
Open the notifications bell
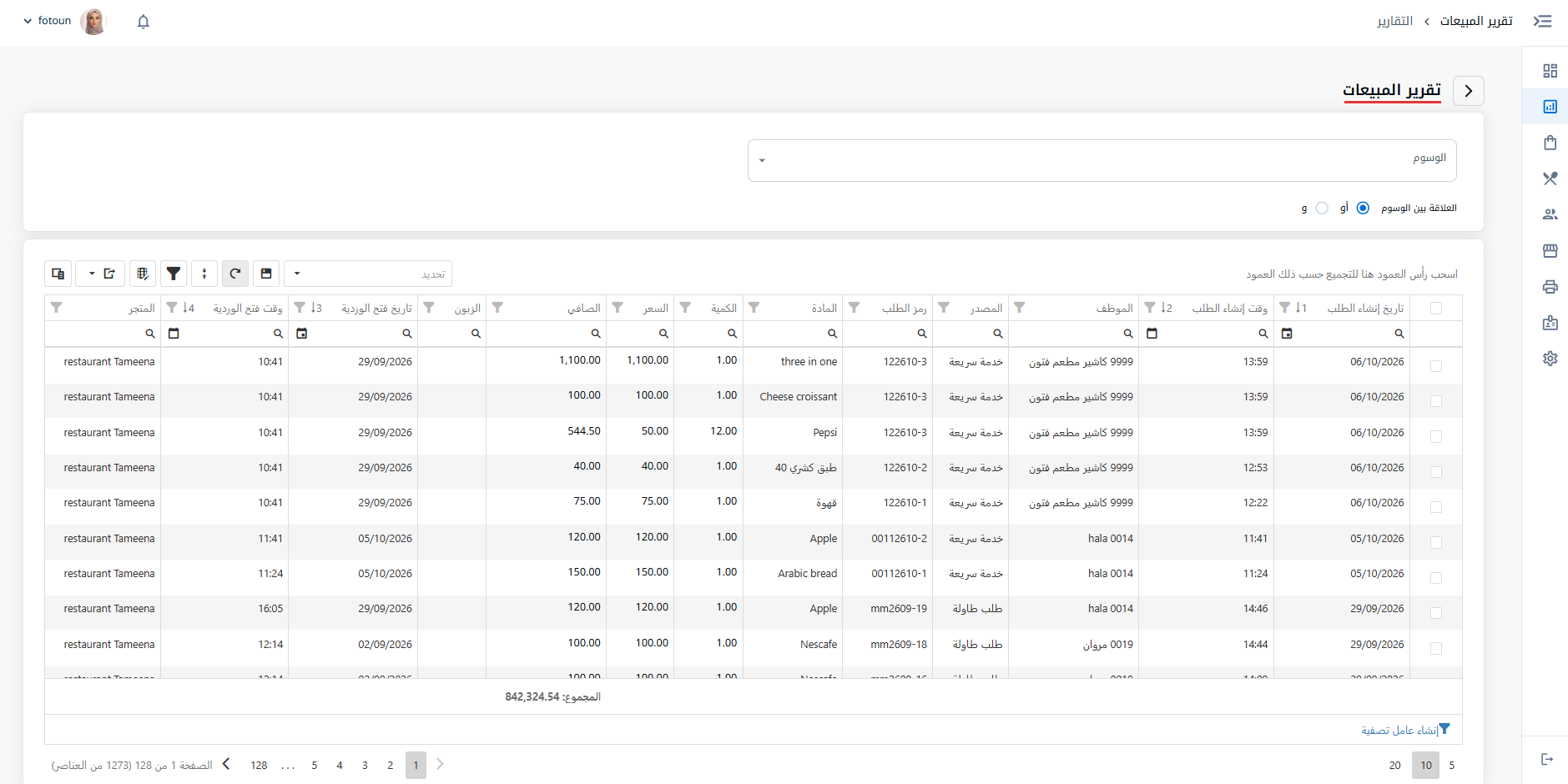[x=144, y=22]
